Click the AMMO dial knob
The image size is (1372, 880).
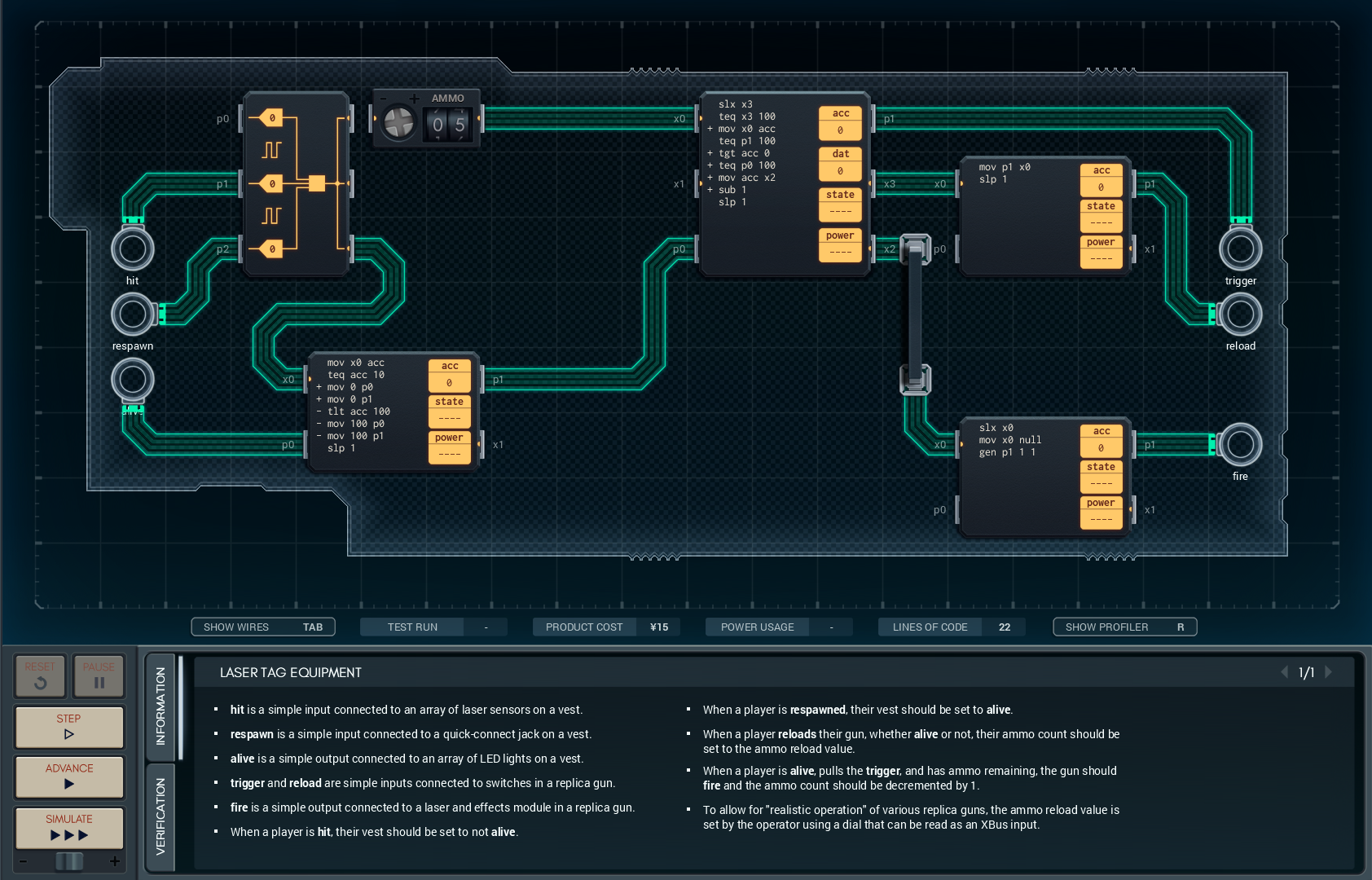click(399, 124)
